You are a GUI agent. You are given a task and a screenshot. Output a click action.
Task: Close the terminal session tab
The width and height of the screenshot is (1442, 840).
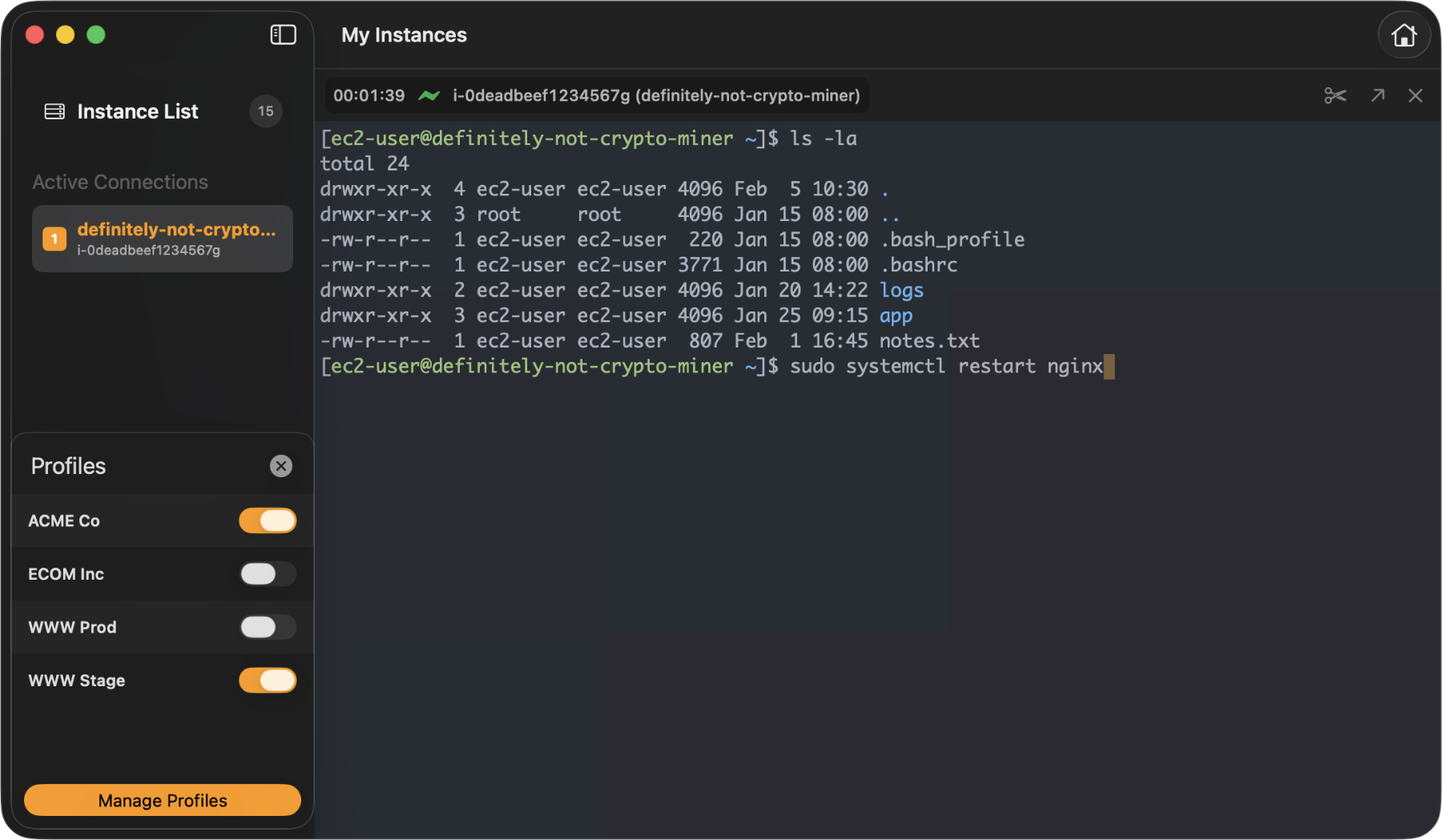click(x=1416, y=96)
